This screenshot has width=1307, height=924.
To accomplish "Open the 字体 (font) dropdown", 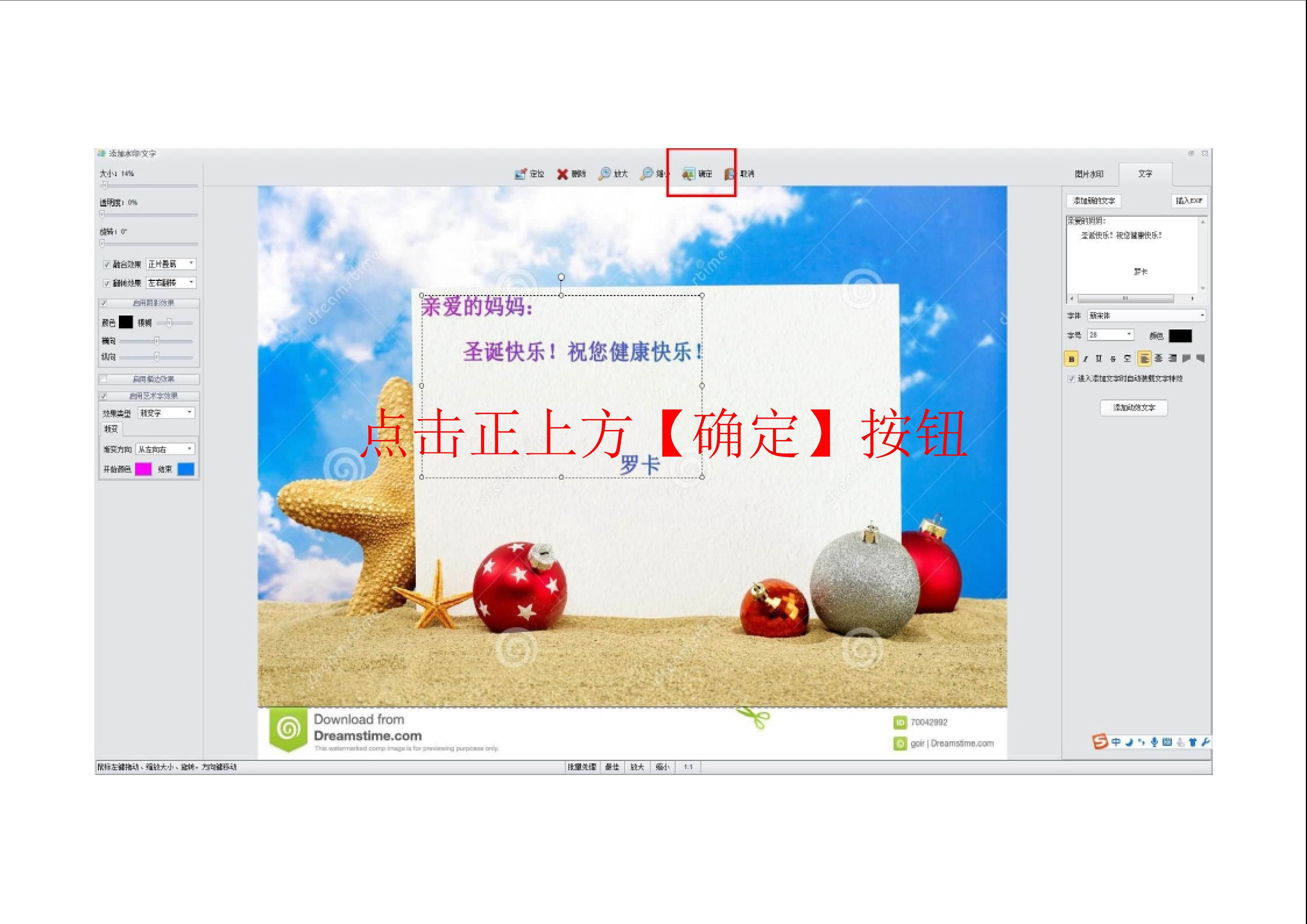I will click(x=1147, y=315).
